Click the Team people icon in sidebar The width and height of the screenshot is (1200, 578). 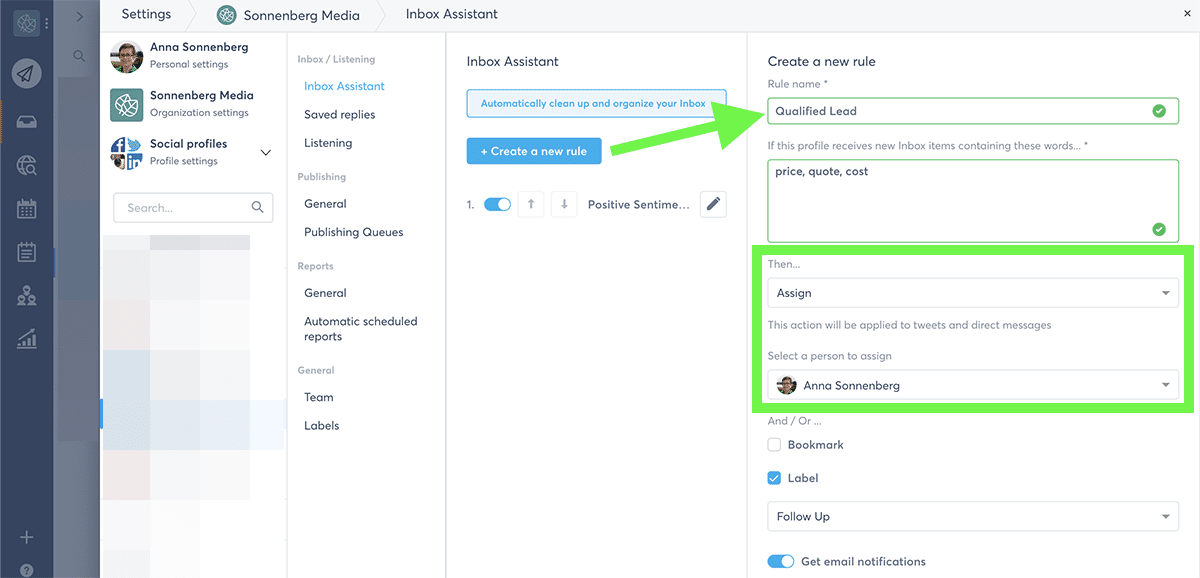tap(27, 295)
